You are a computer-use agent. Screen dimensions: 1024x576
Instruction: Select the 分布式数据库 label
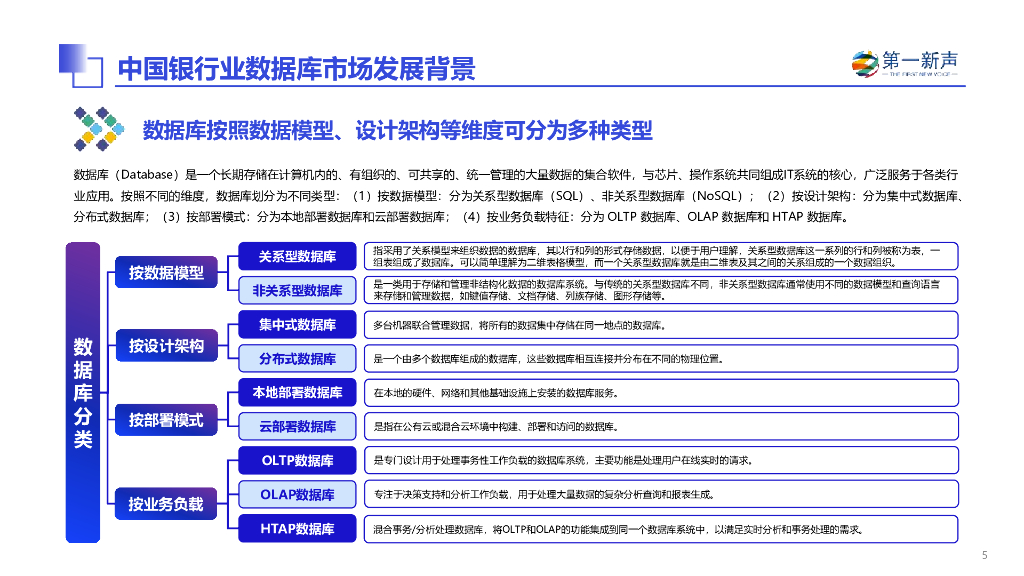(x=297, y=359)
